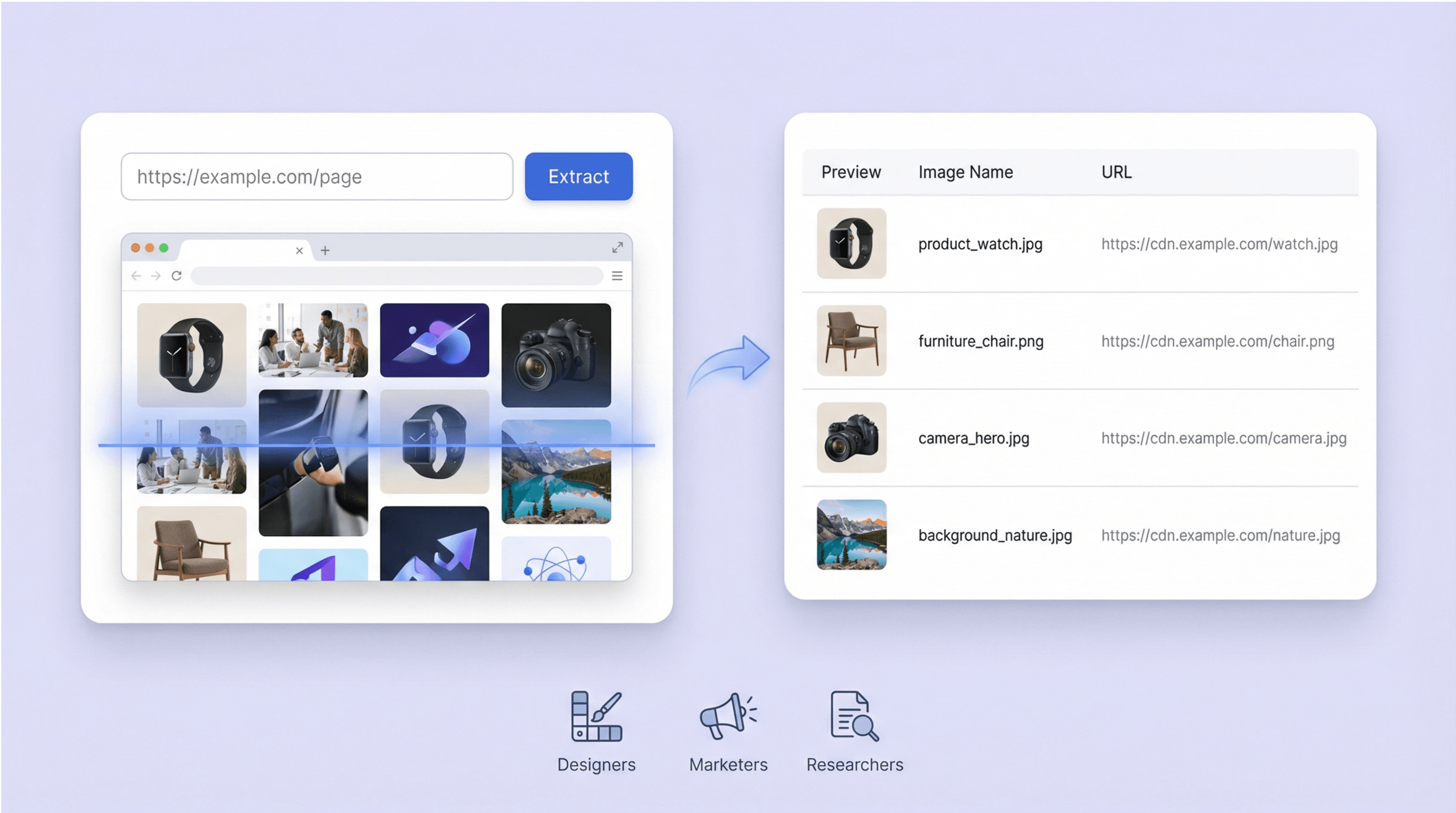Select the camera_hero.jpg preview thumbnail
1456x813 pixels.
tap(851, 437)
